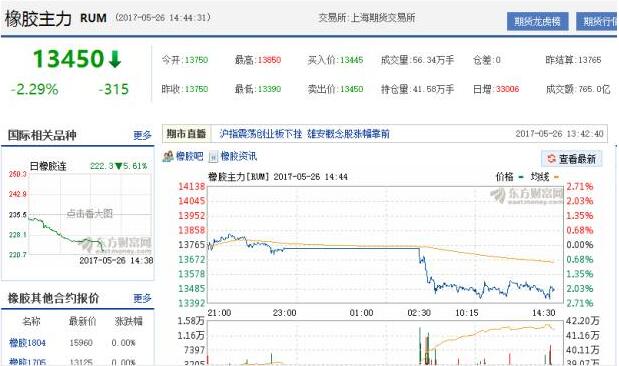This screenshot has width=619, height=366.
Task: Open the 橡胶吧 forum icon
Action: point(168,157)
